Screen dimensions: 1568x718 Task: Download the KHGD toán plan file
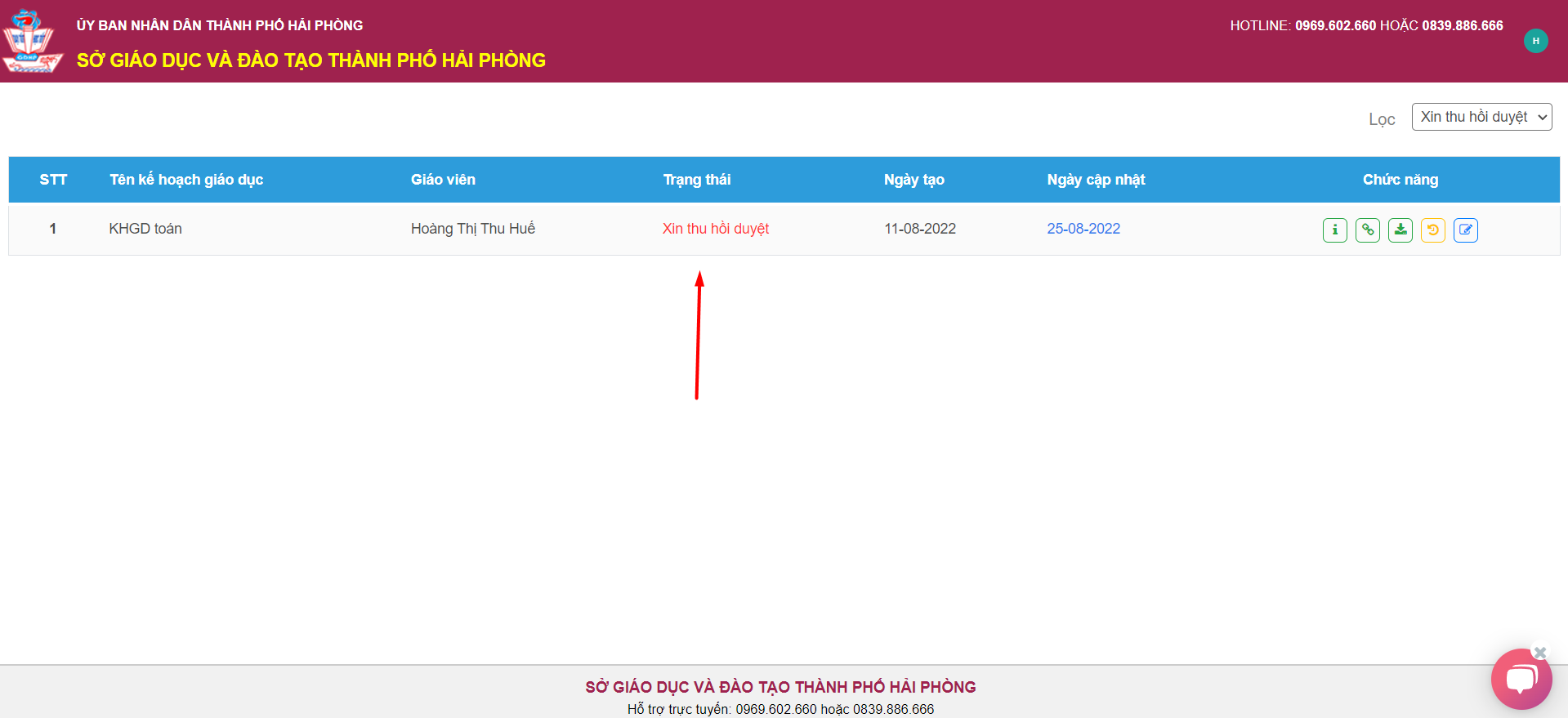(x=1400, y=230)
